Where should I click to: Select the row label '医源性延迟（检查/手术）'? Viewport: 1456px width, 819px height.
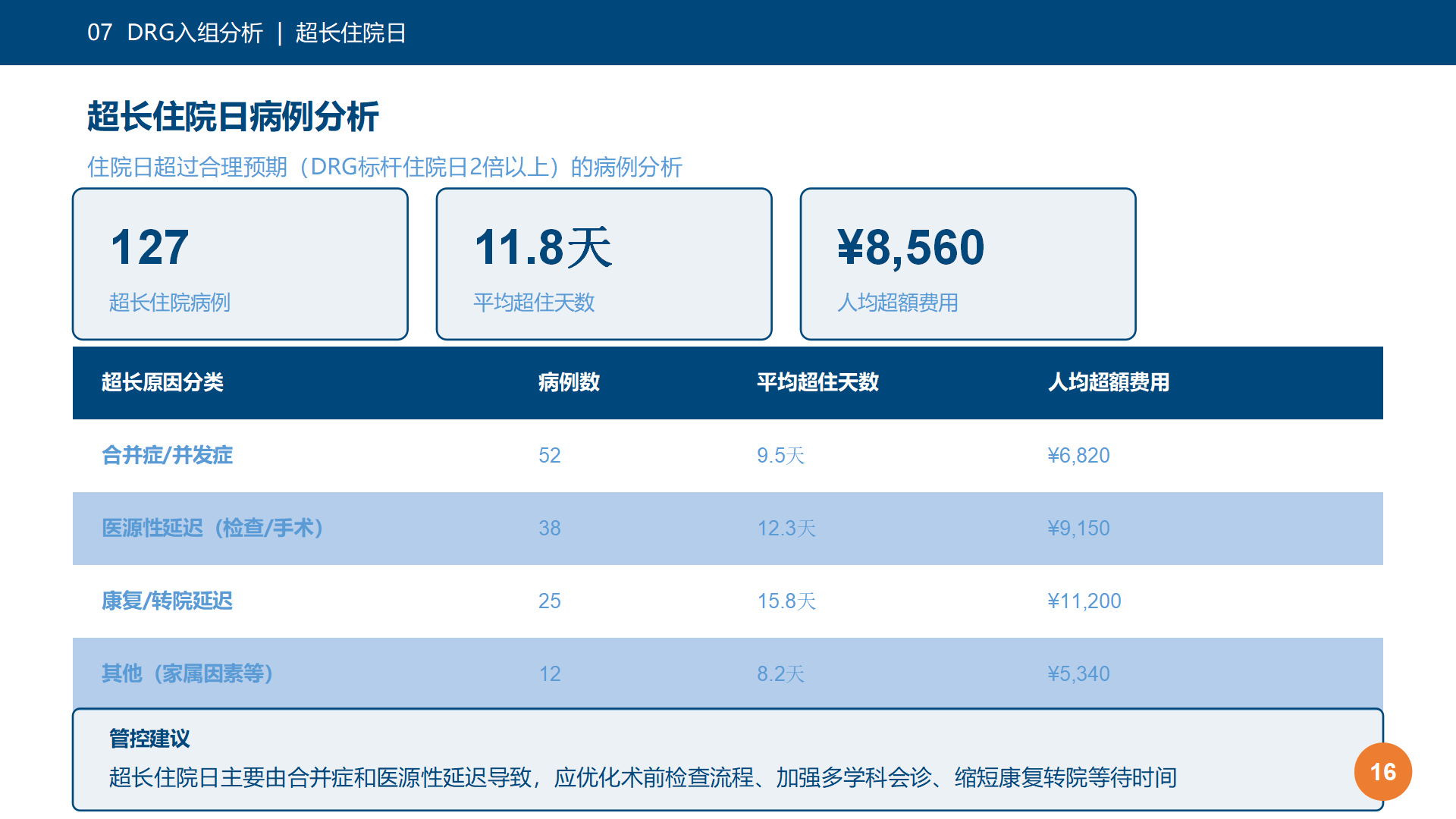click(213, 528)
